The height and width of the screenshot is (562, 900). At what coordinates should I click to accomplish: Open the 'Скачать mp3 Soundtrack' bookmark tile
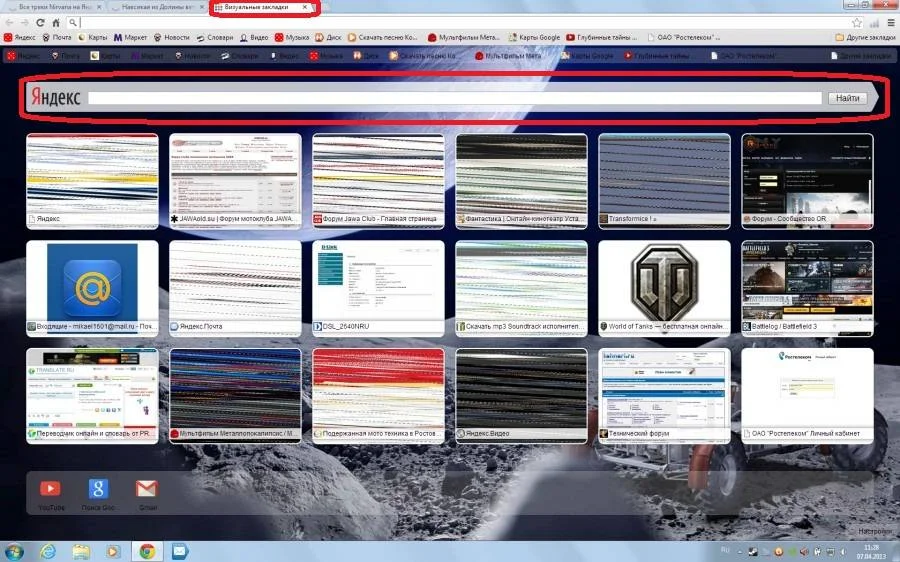[521, 288]
